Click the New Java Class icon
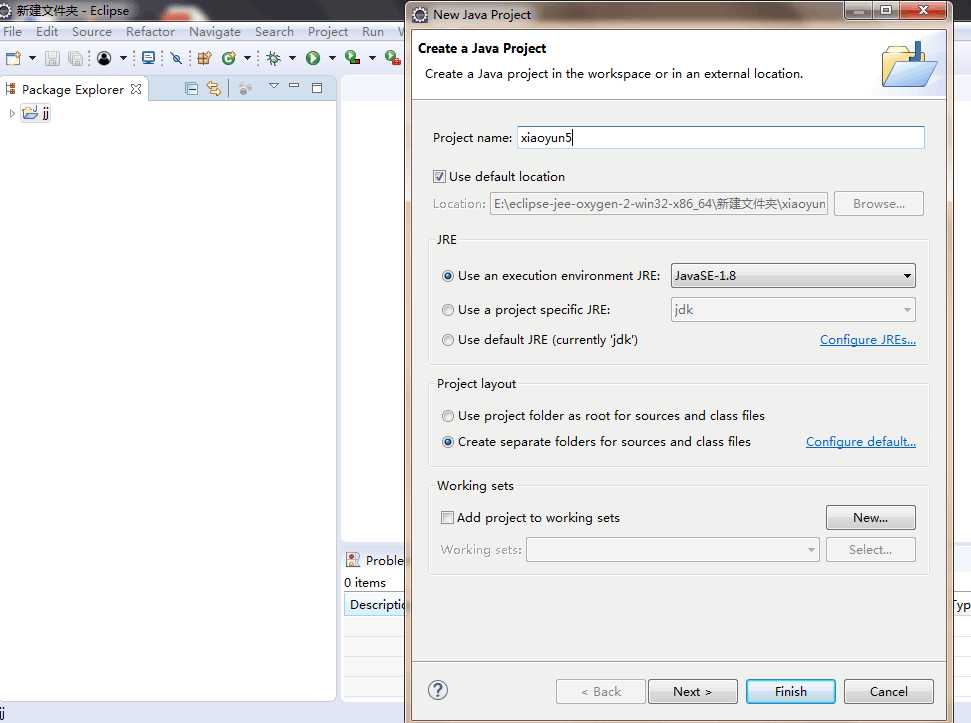This screenshot has width=971, height=723. 229,58
